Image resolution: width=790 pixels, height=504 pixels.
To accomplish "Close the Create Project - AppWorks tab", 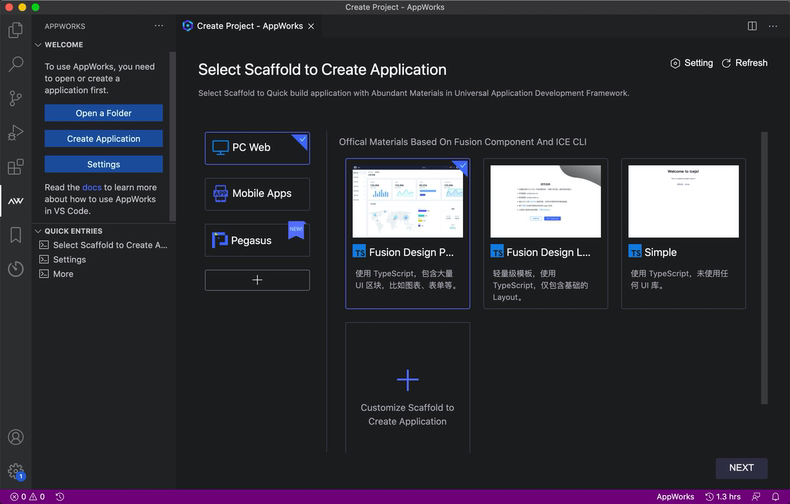I will coord(311,26).
